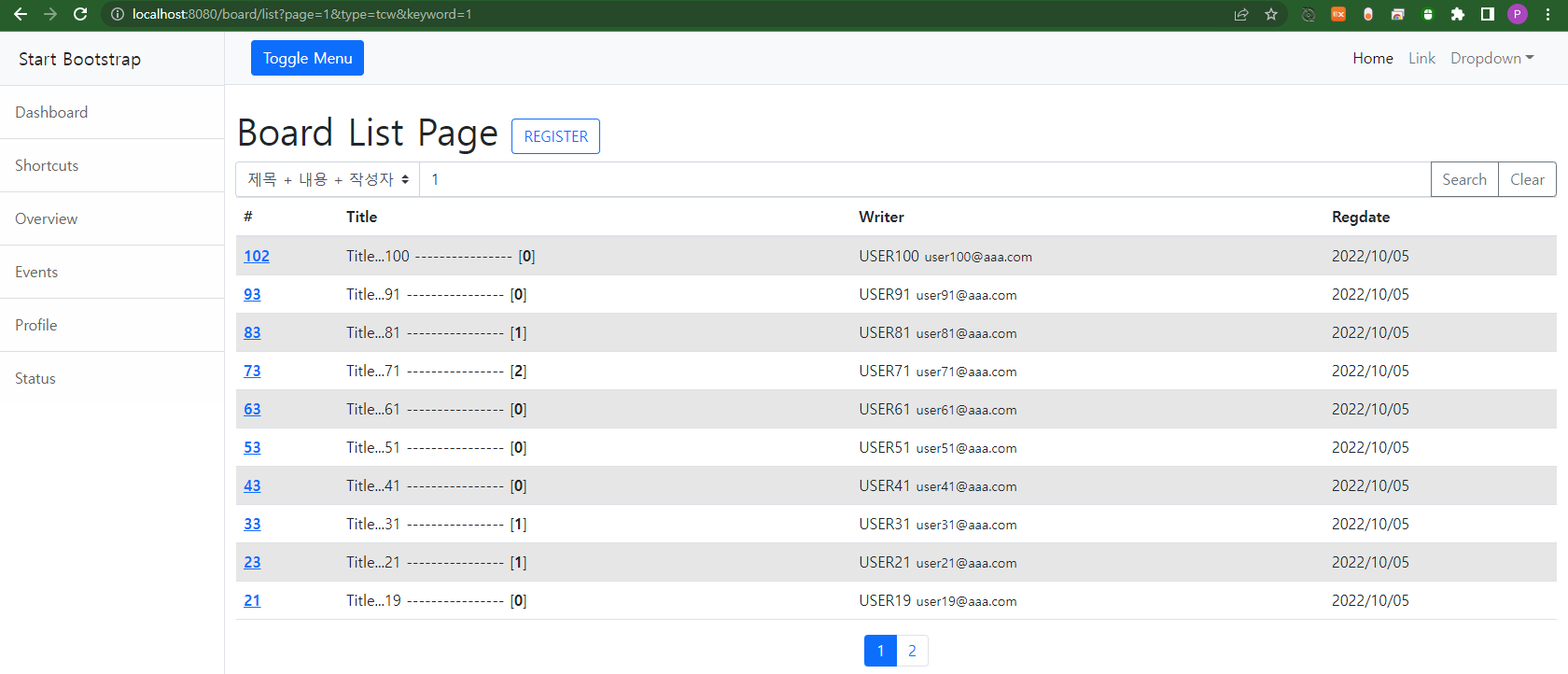Click the email user91@aaa.com
The width and height of the screenshot is (1568, 674).
tap(966, 295)
